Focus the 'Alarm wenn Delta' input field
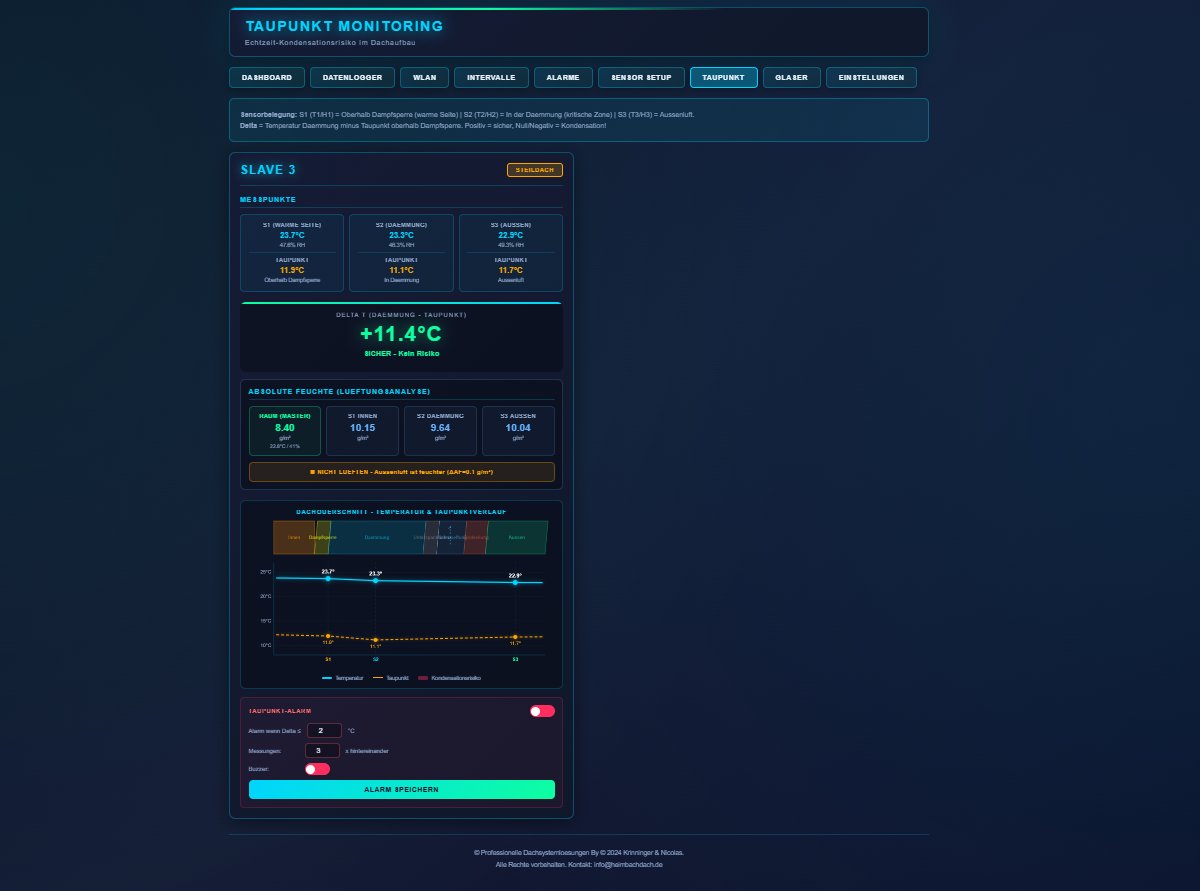Screen dimensions: 1200x891 324,731
